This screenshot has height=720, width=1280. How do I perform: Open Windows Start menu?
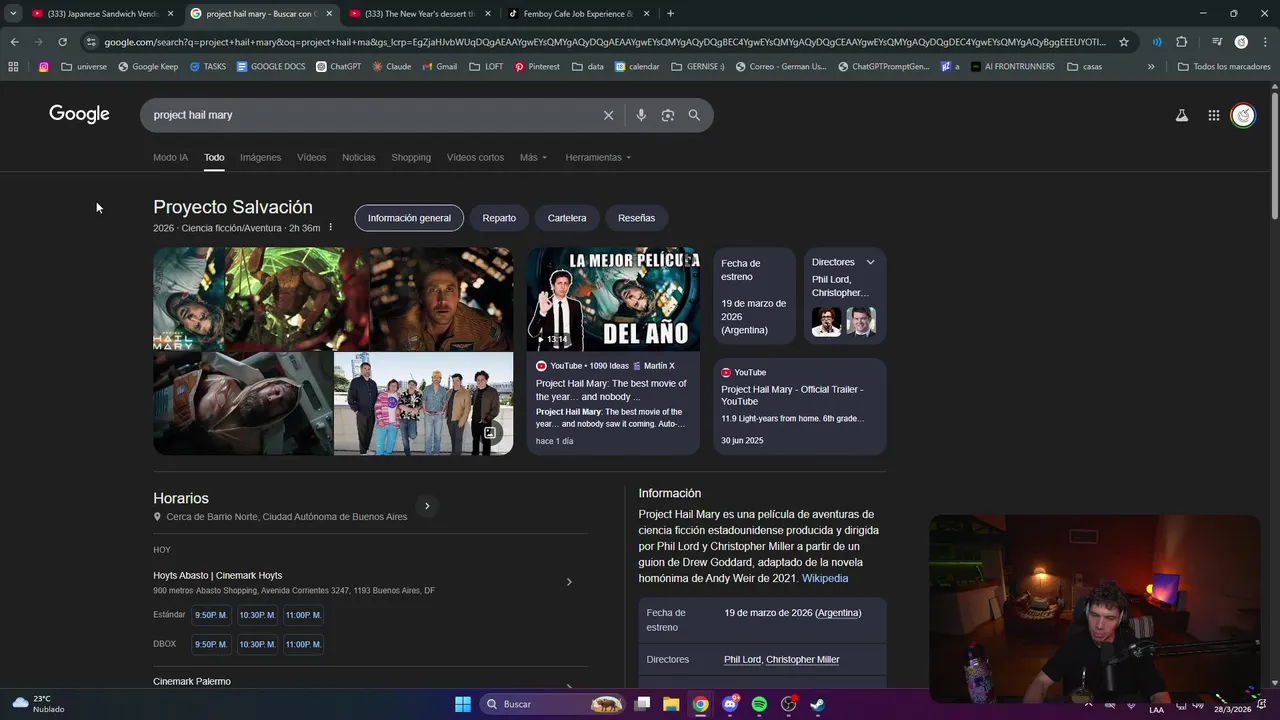point(463,704)
